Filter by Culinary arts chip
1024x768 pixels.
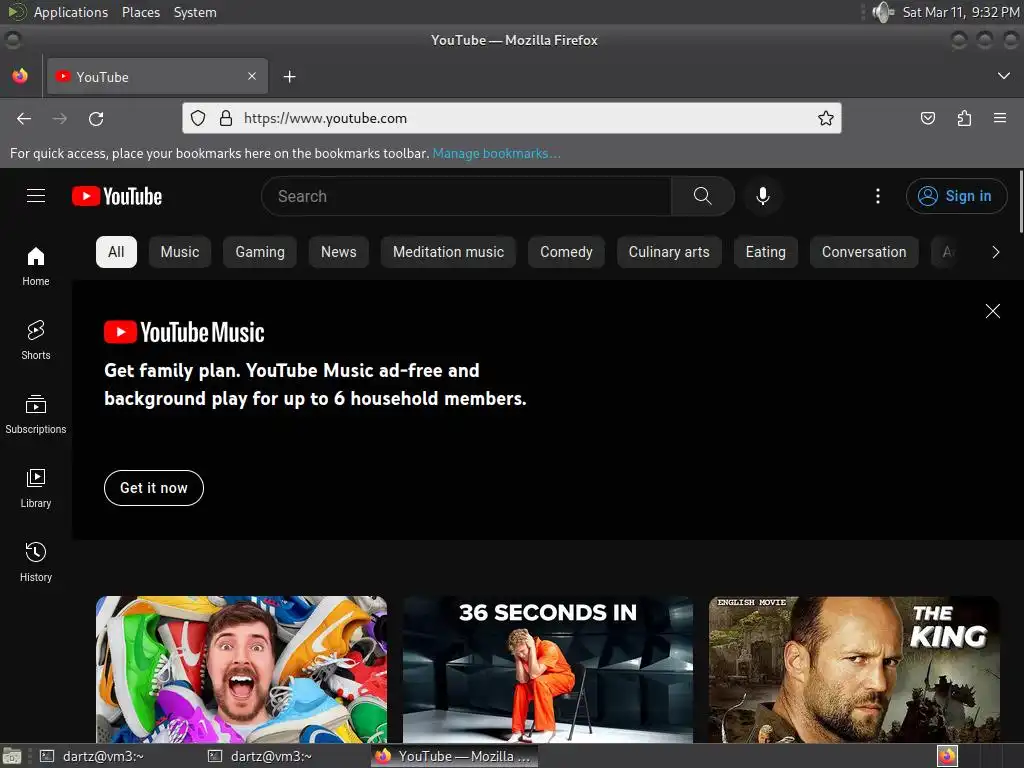coord(669,252)
